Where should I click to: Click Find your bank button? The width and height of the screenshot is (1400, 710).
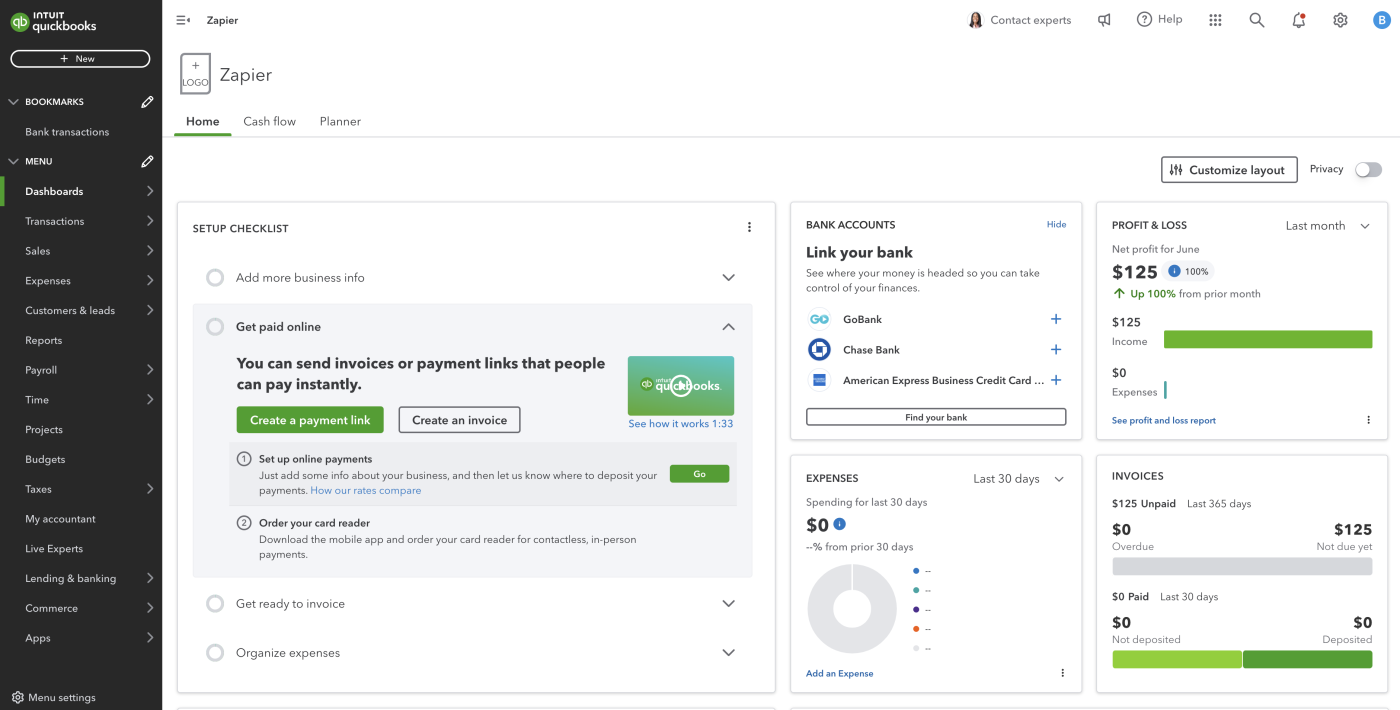pyautogui.click(x=936, y=417)
